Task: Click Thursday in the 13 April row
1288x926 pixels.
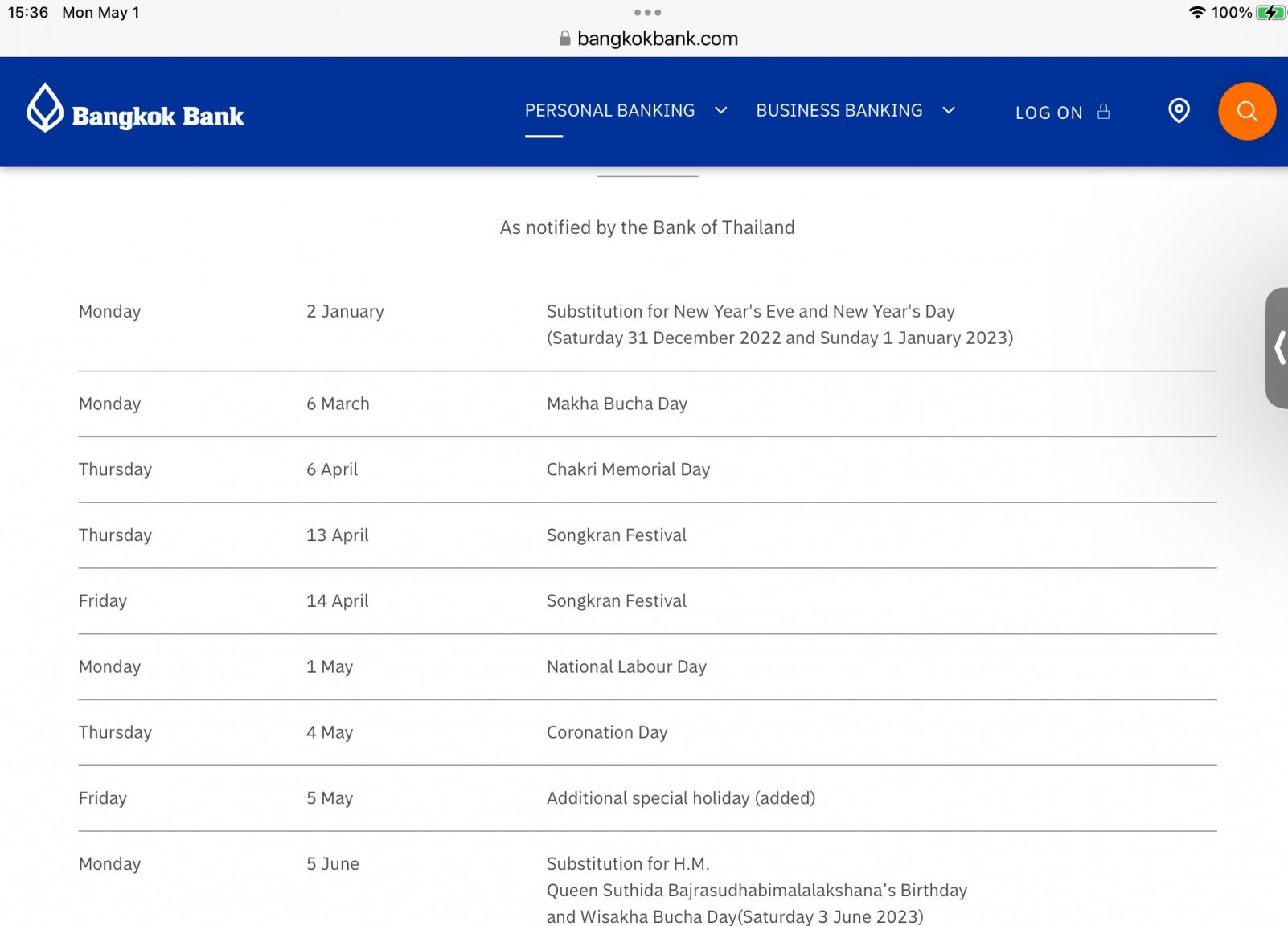Action: pyautogui.click(x=115, y=535)
